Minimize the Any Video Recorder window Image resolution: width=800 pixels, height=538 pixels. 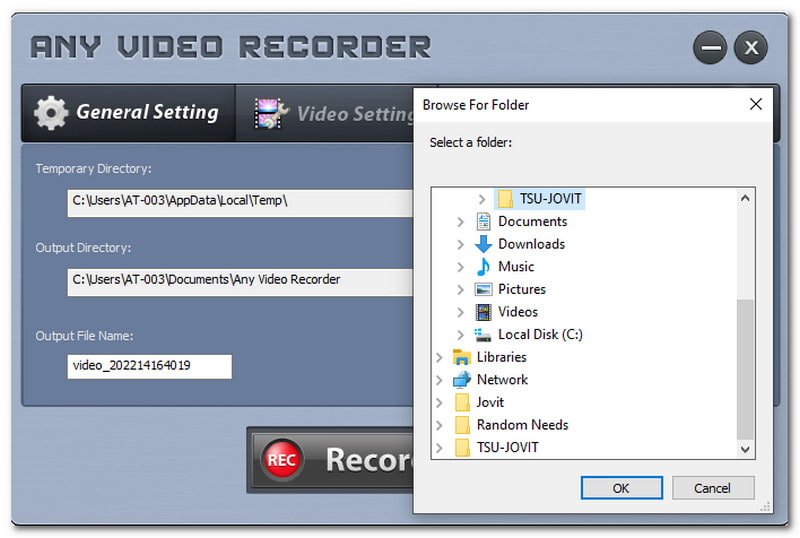[710, 47]
